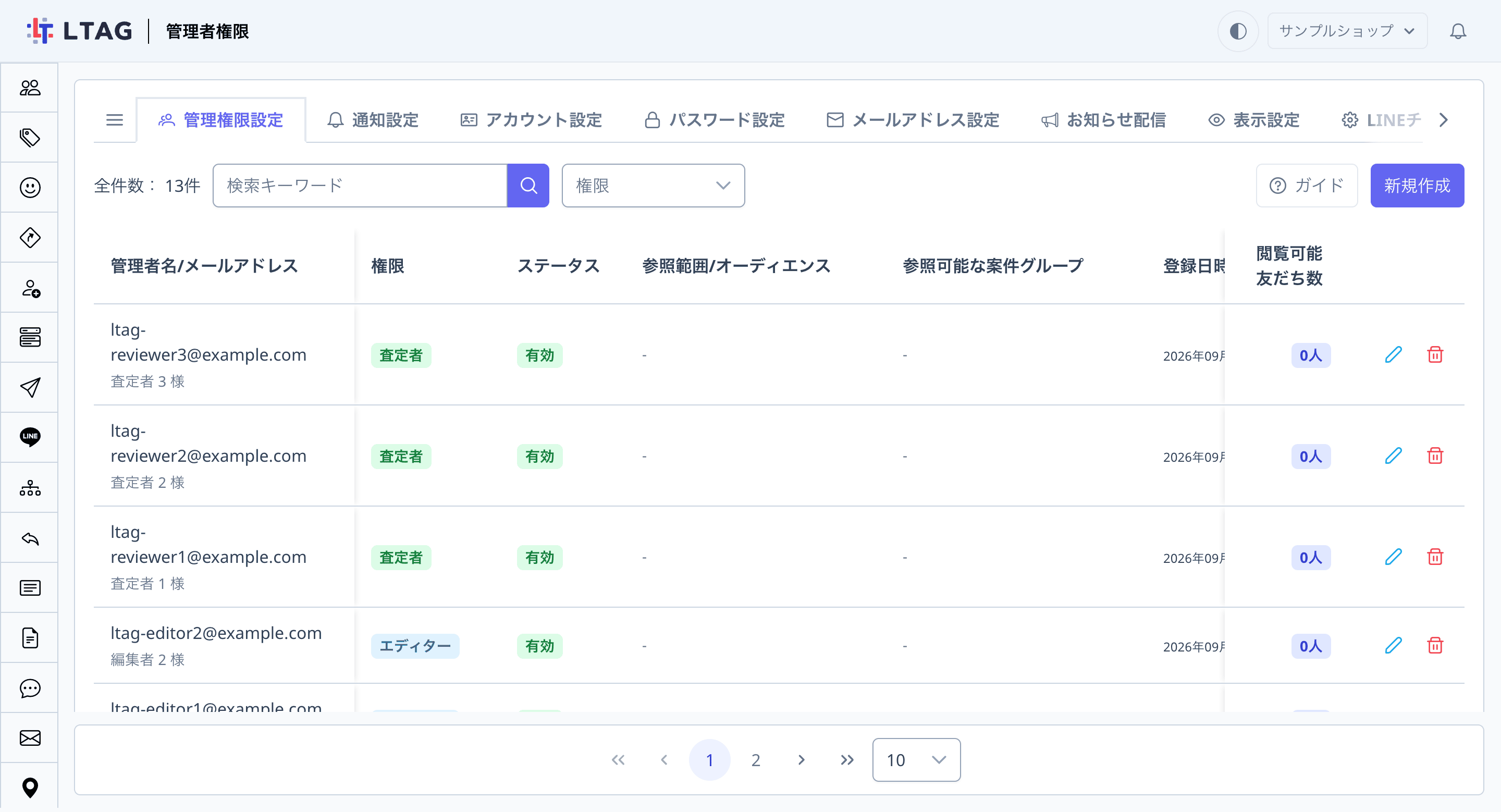
Task: Switch to メールアドレス設定 tab
Action: 913,120
